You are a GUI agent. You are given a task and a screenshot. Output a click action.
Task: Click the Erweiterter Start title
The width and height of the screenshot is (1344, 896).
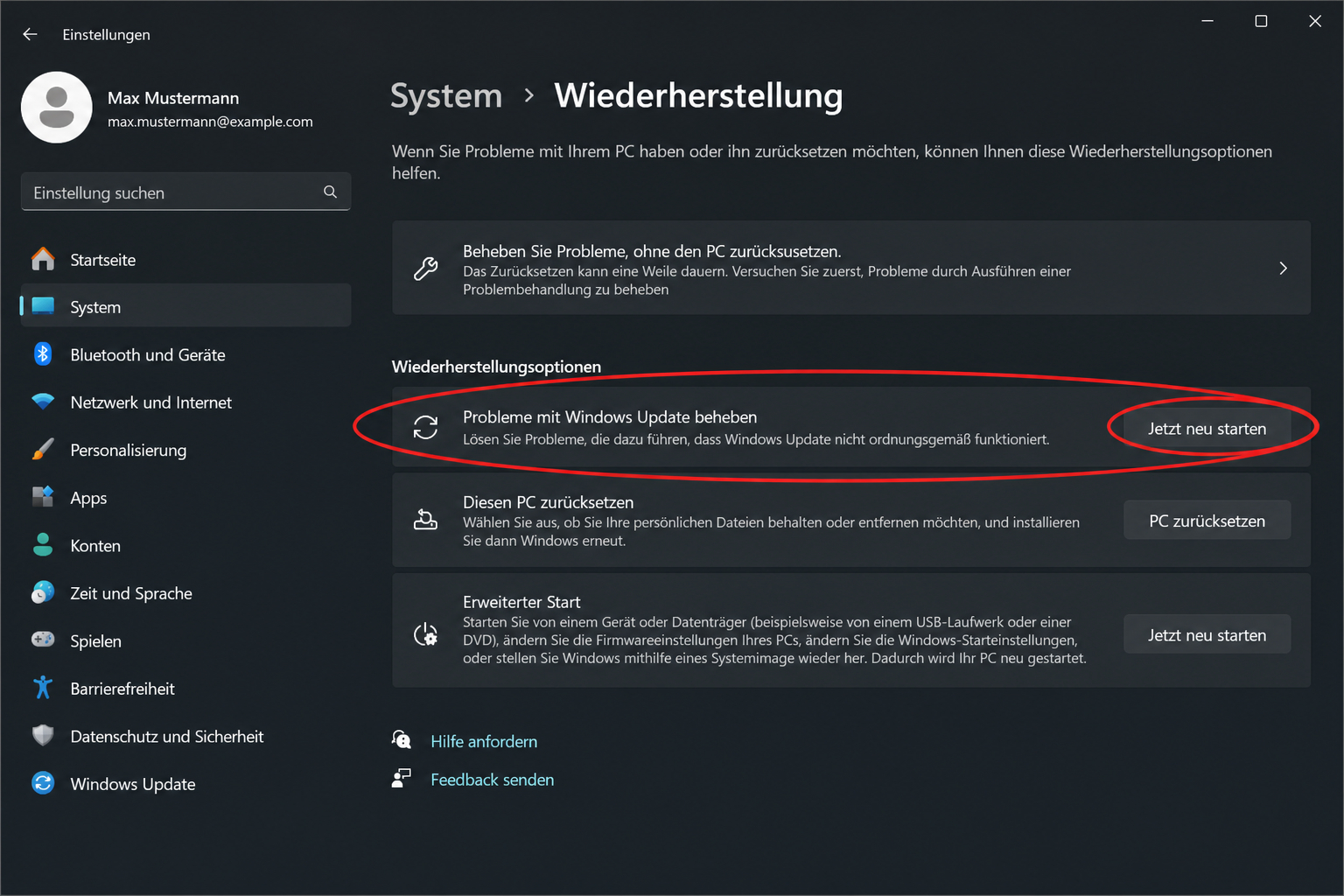coord(521,602)
